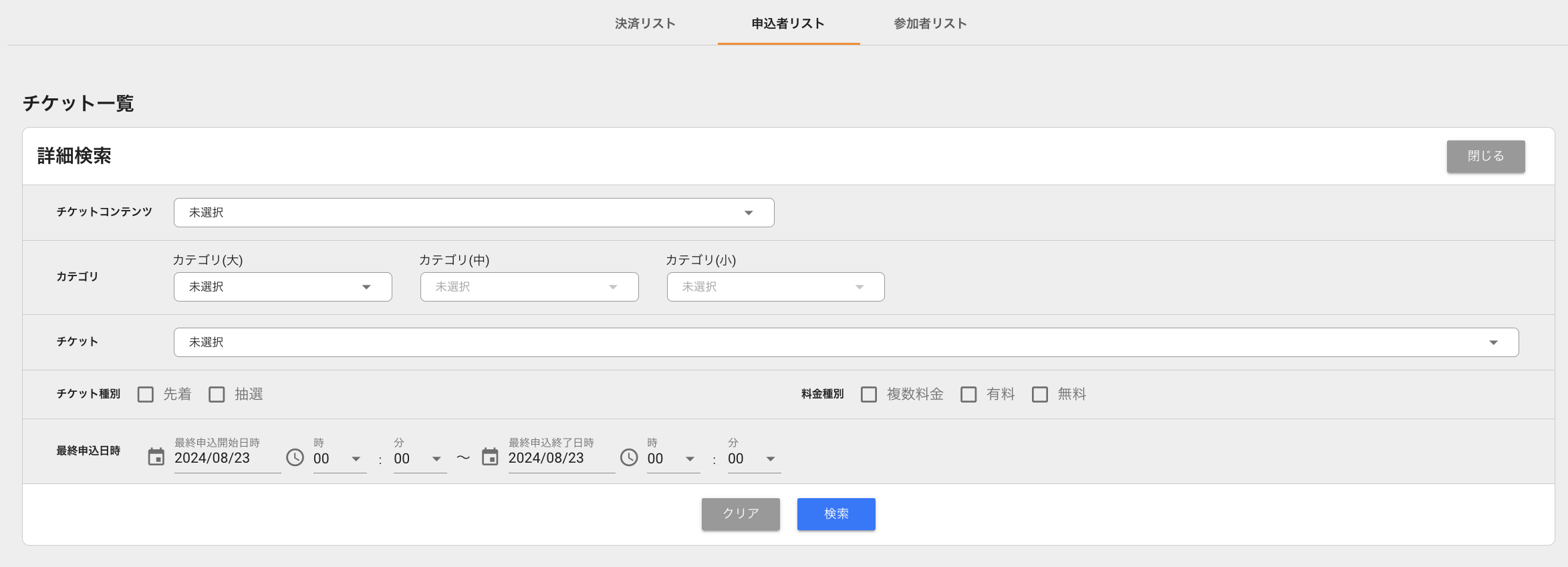
Task: Click the 最終申込終了日時 date field
Action: (561, 458)
